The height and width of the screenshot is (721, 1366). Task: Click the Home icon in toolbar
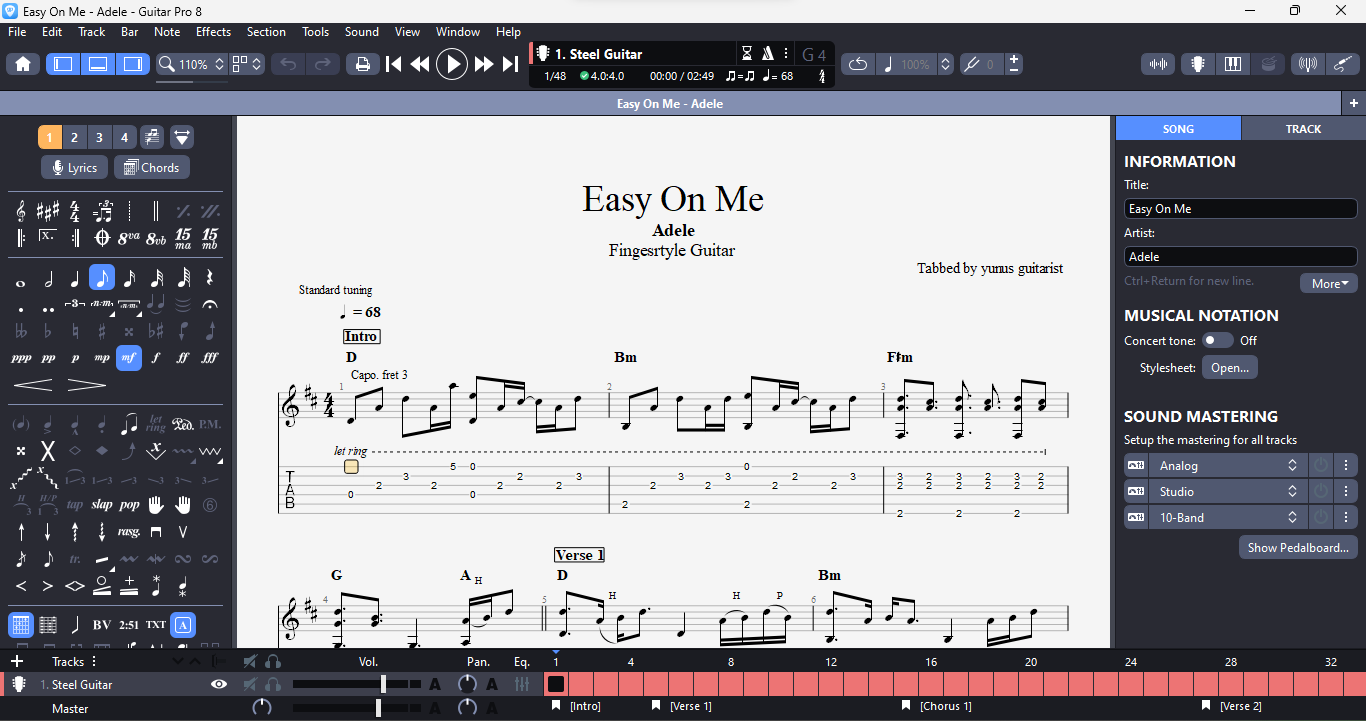23,64
